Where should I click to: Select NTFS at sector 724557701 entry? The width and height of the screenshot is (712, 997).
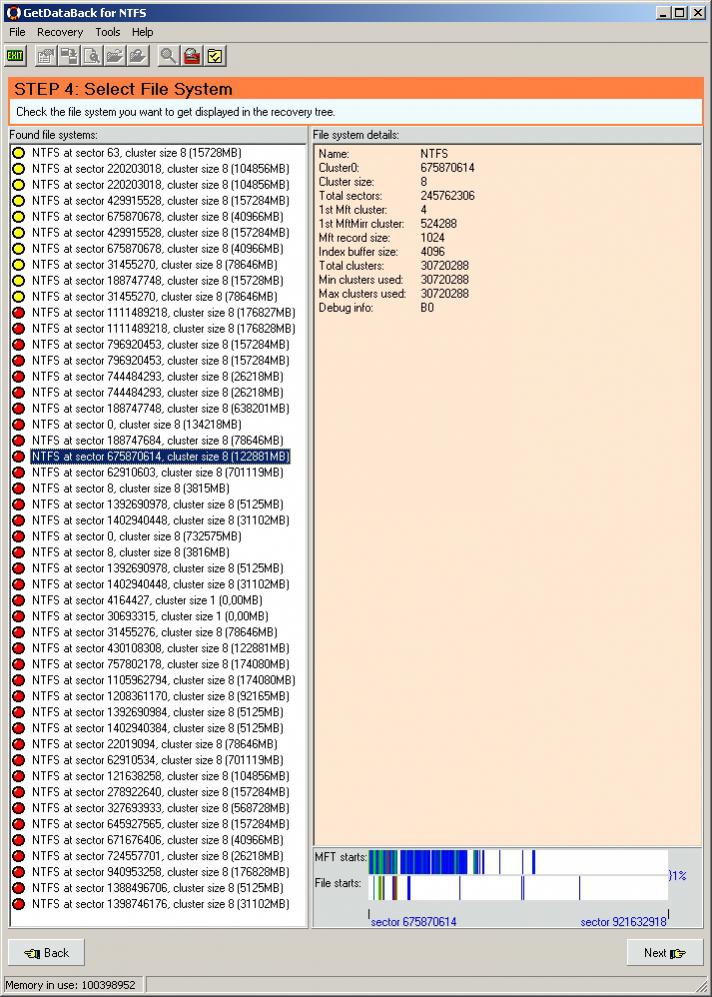tap(158, 856)
